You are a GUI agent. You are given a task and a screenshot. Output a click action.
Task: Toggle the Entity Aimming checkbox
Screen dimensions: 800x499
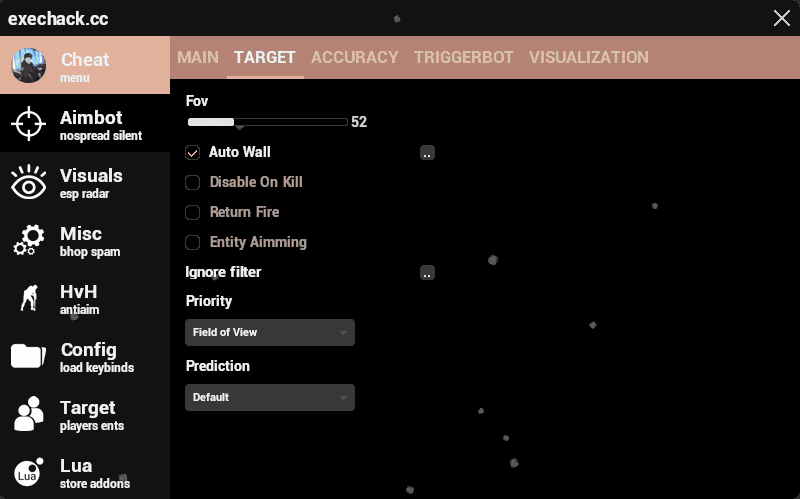click(x=193, y=243)
